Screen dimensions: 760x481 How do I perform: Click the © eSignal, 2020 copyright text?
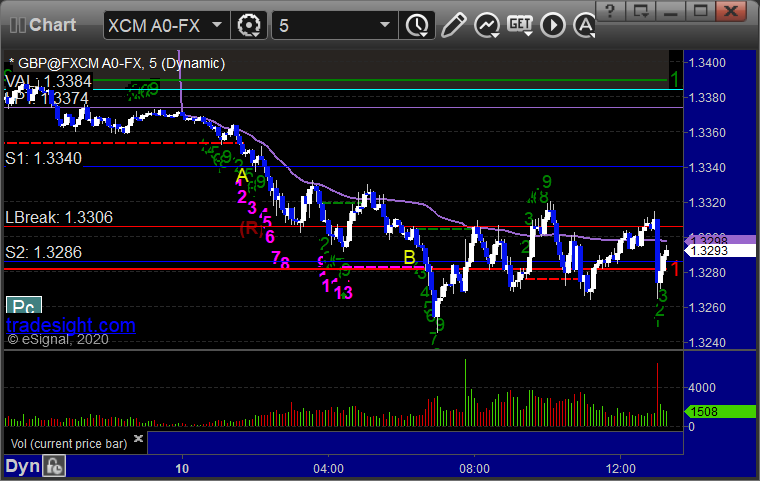point(58,339)
